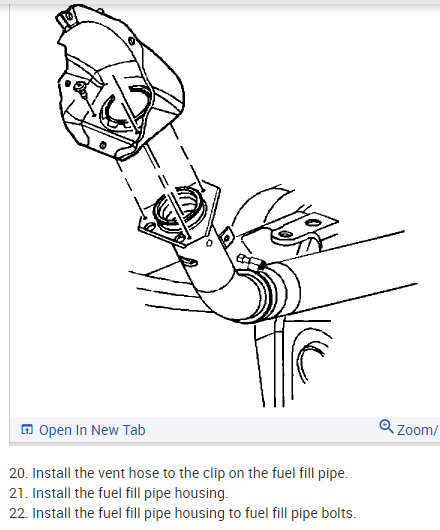Screen dimensions: 440x530
Task: Select the threaded fill pipe neck opening
Action: [x=180, y=208]
